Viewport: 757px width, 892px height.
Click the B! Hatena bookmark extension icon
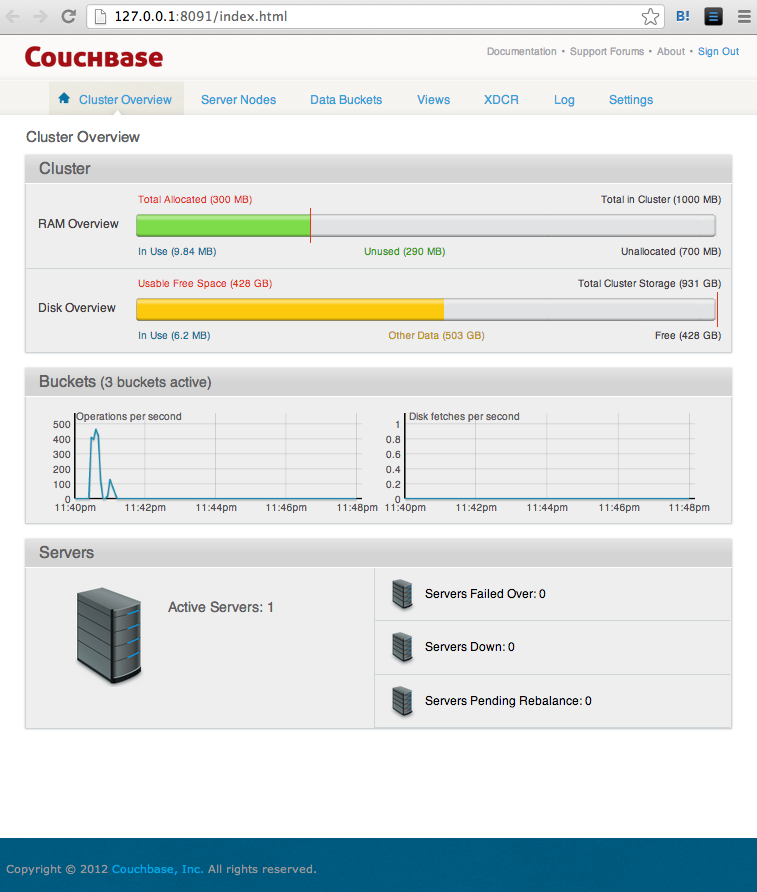point(683,16)
